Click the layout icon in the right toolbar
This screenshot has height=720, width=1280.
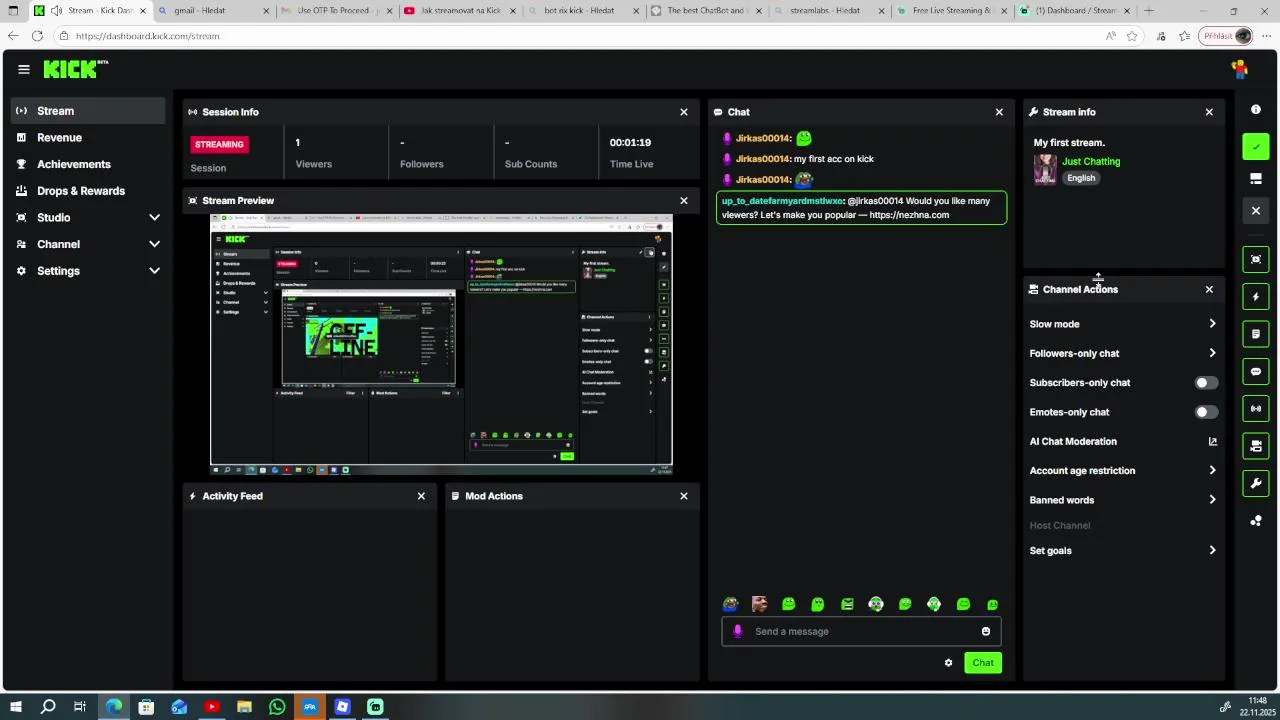coord(1256,179)
